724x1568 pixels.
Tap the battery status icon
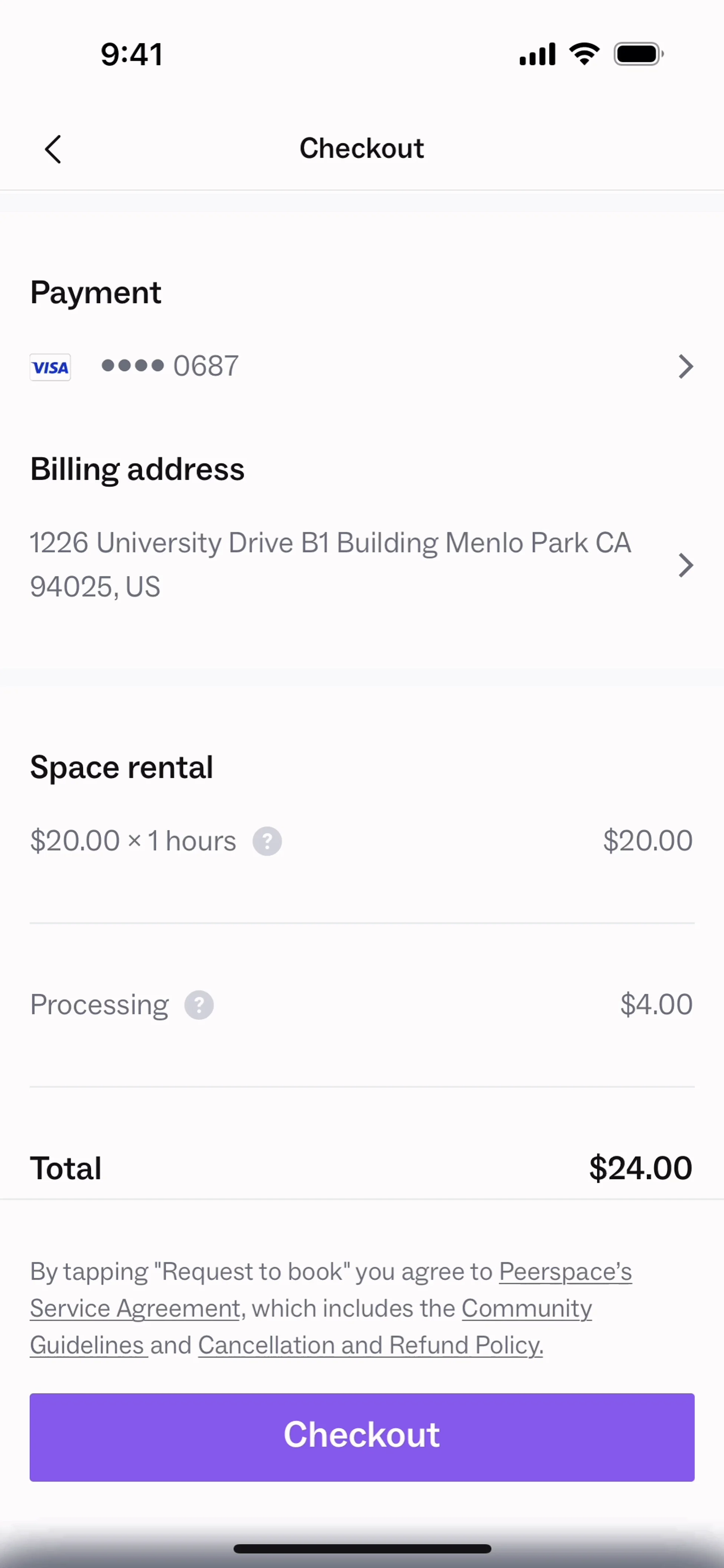(x=638, y=54)
